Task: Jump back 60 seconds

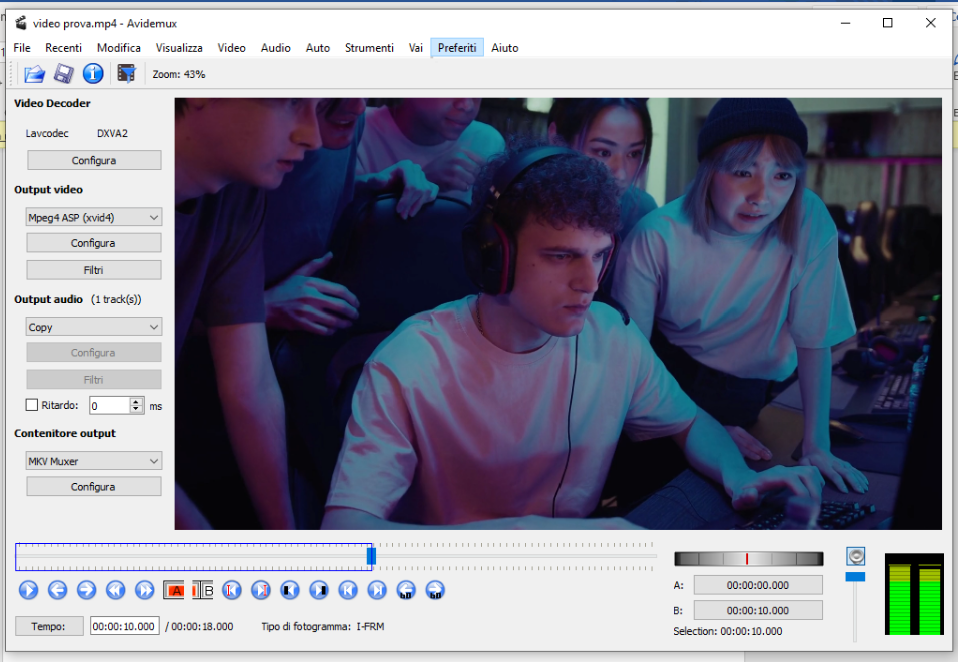Action: pyautogui.click(x=406, y=590)
